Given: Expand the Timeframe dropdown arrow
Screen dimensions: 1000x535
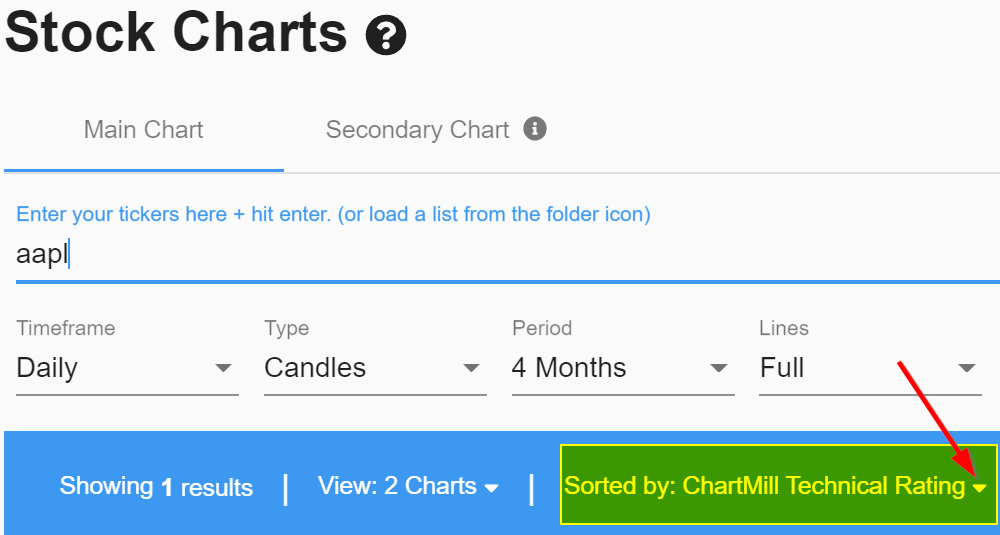Looking at the screenshot, I should (x=223, y=368).
